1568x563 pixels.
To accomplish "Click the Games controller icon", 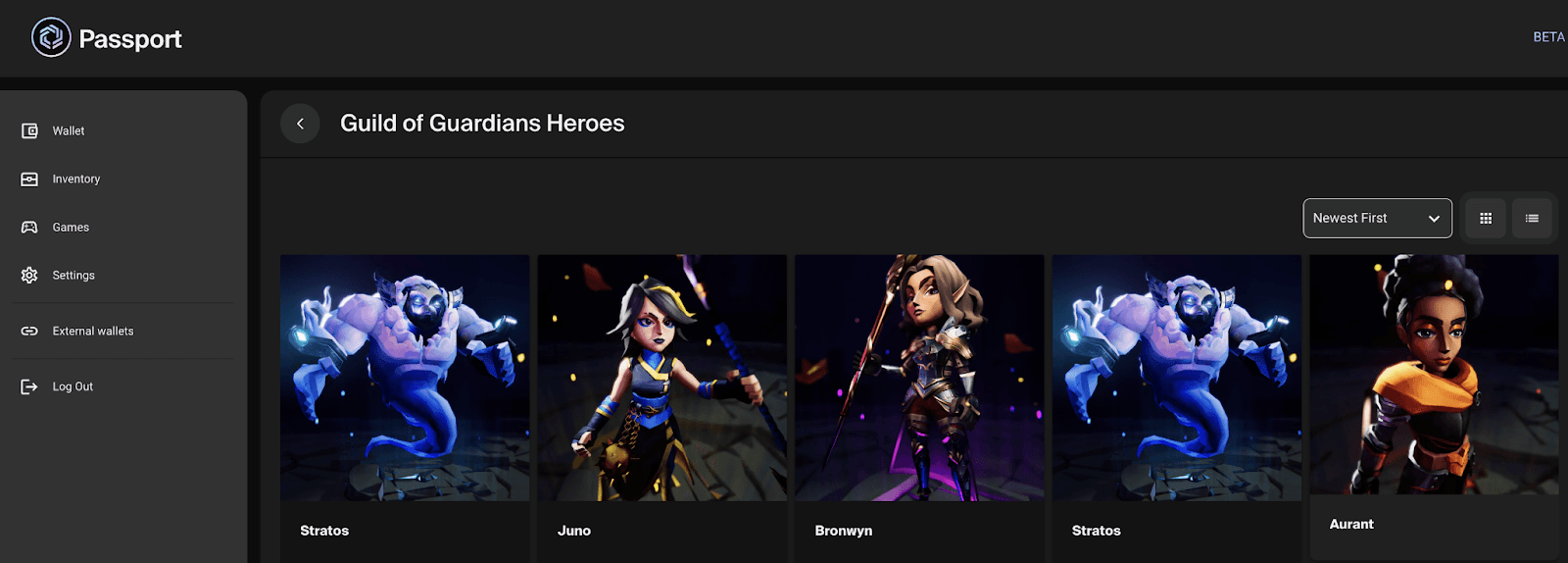I will tap(29, 228).
